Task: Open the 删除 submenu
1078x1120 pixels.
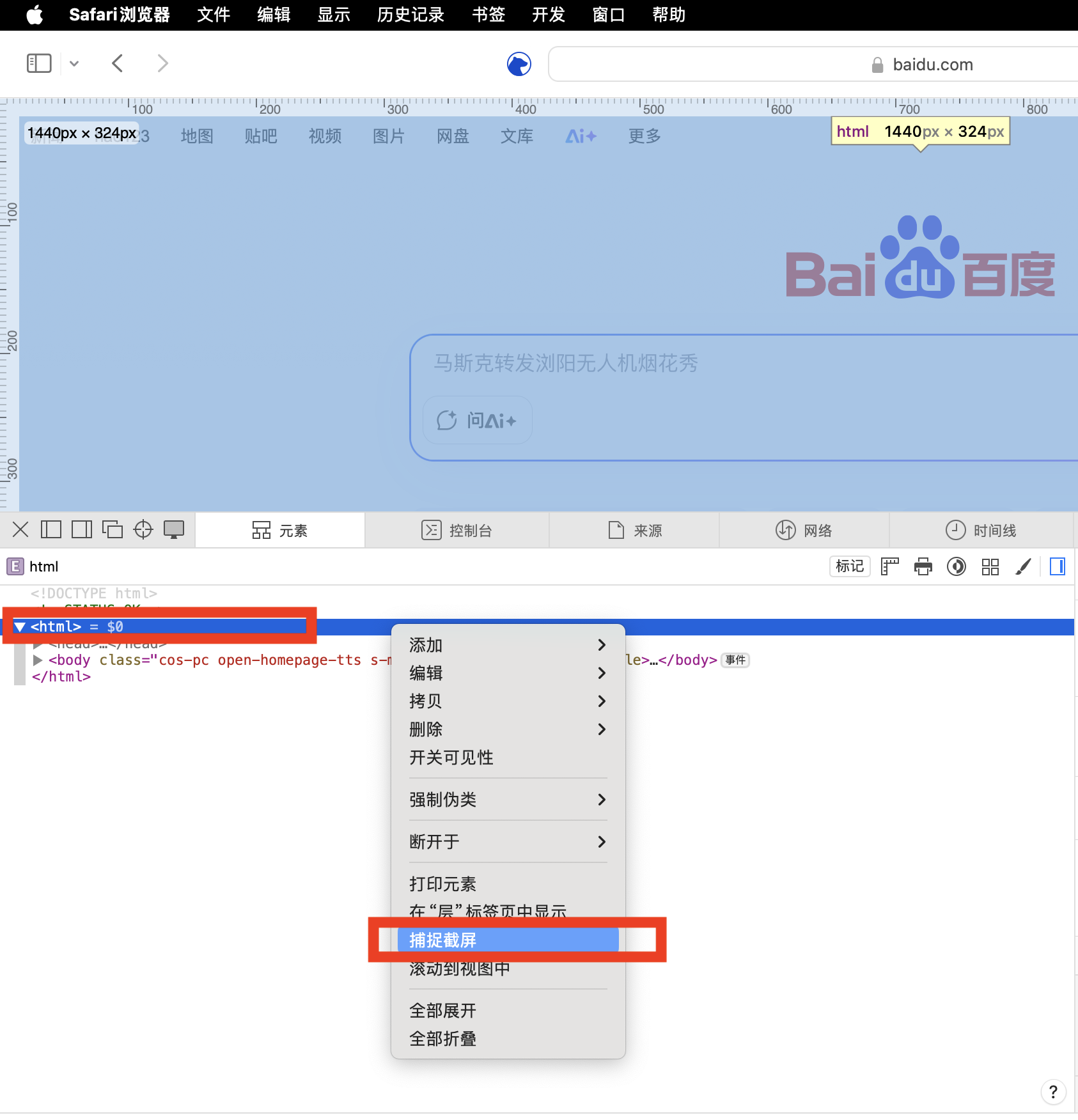Action: [x=508, y=729]
